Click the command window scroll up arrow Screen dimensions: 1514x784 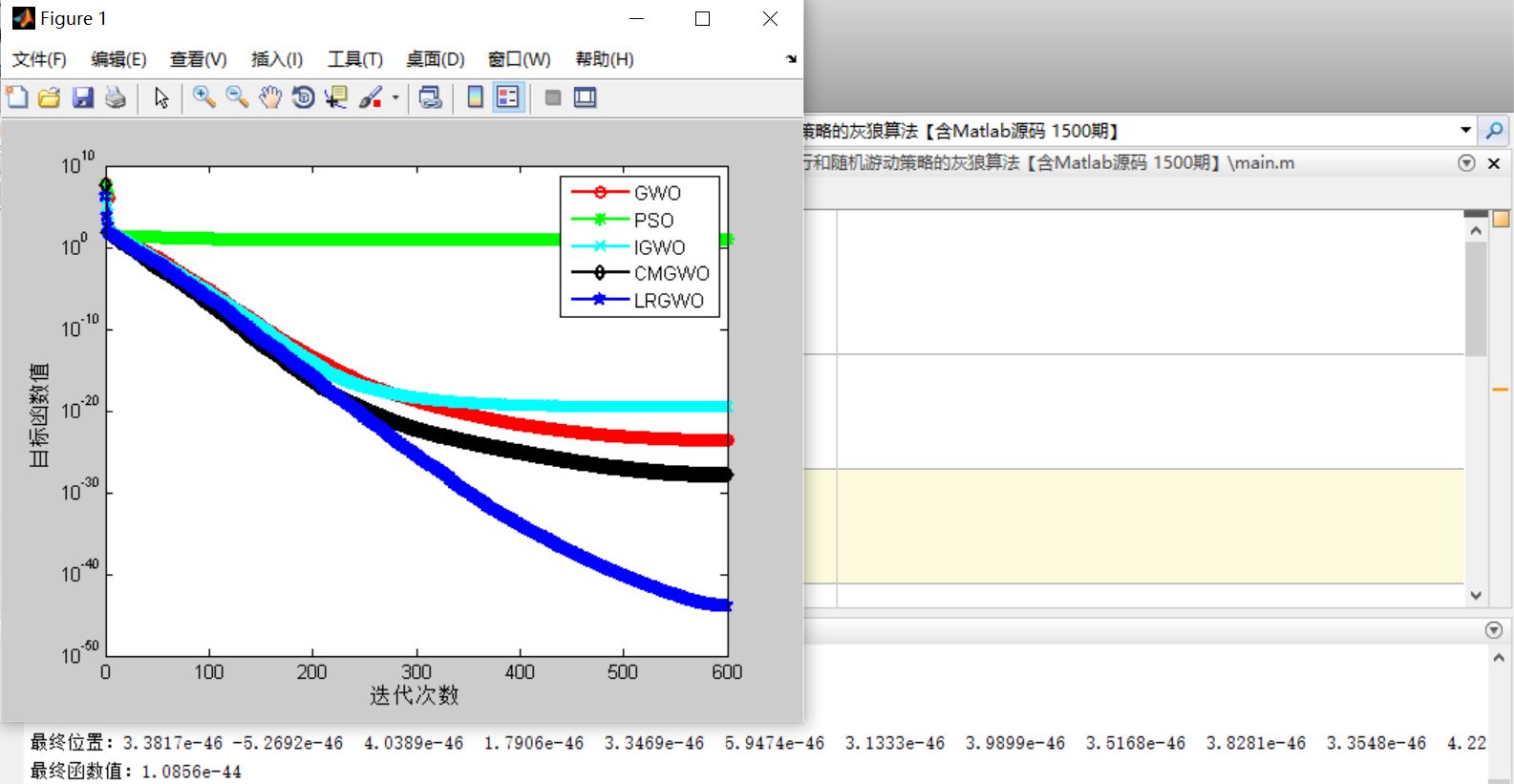[x=1499, y=657]
